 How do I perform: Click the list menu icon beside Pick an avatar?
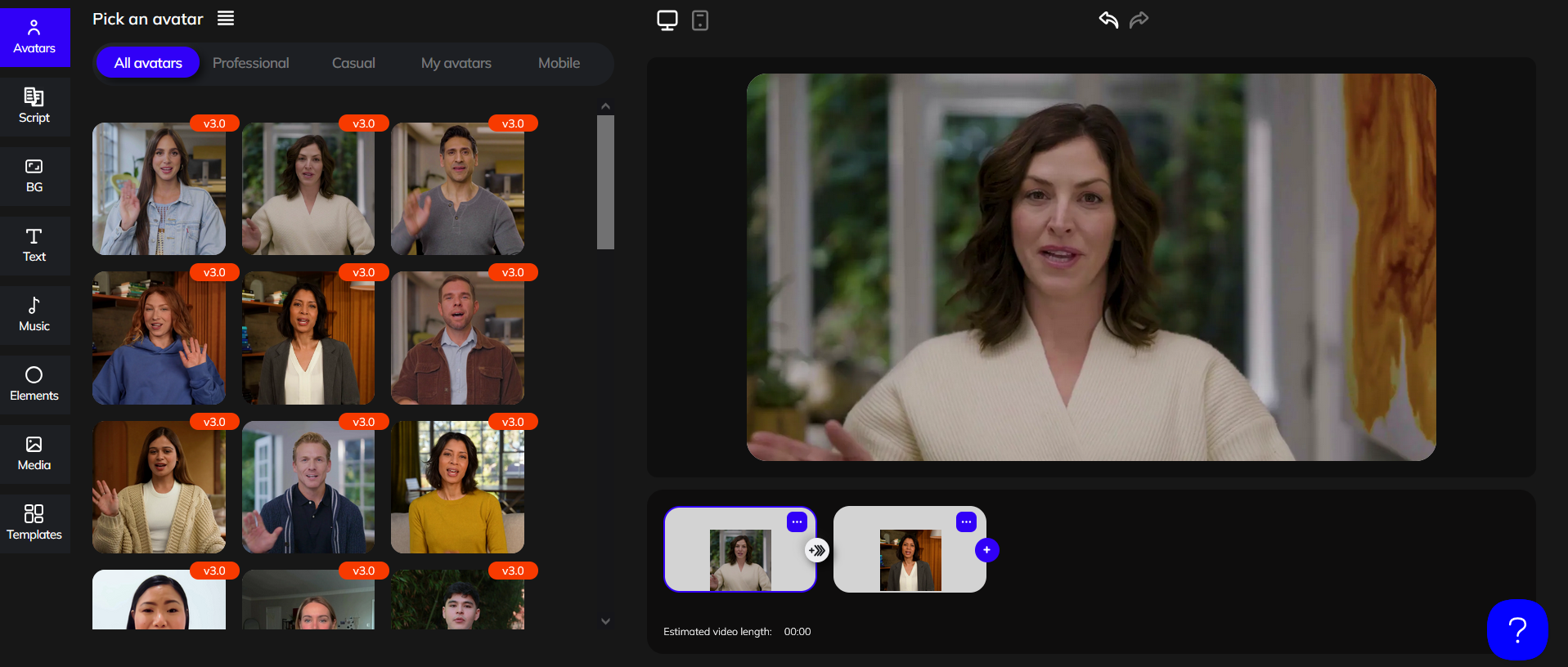[226, 19]
